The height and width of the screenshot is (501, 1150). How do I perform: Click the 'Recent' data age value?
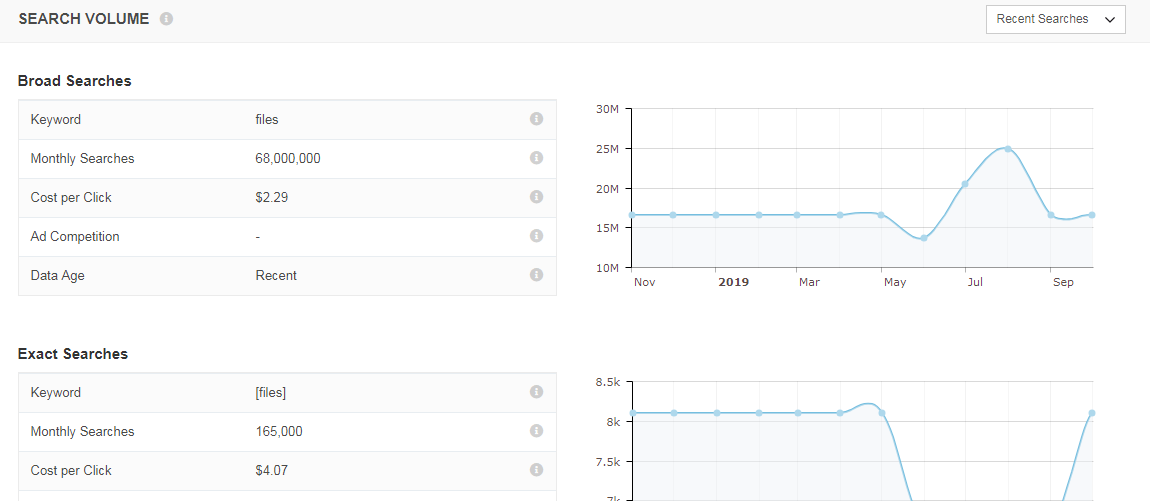tap(276, 276)
